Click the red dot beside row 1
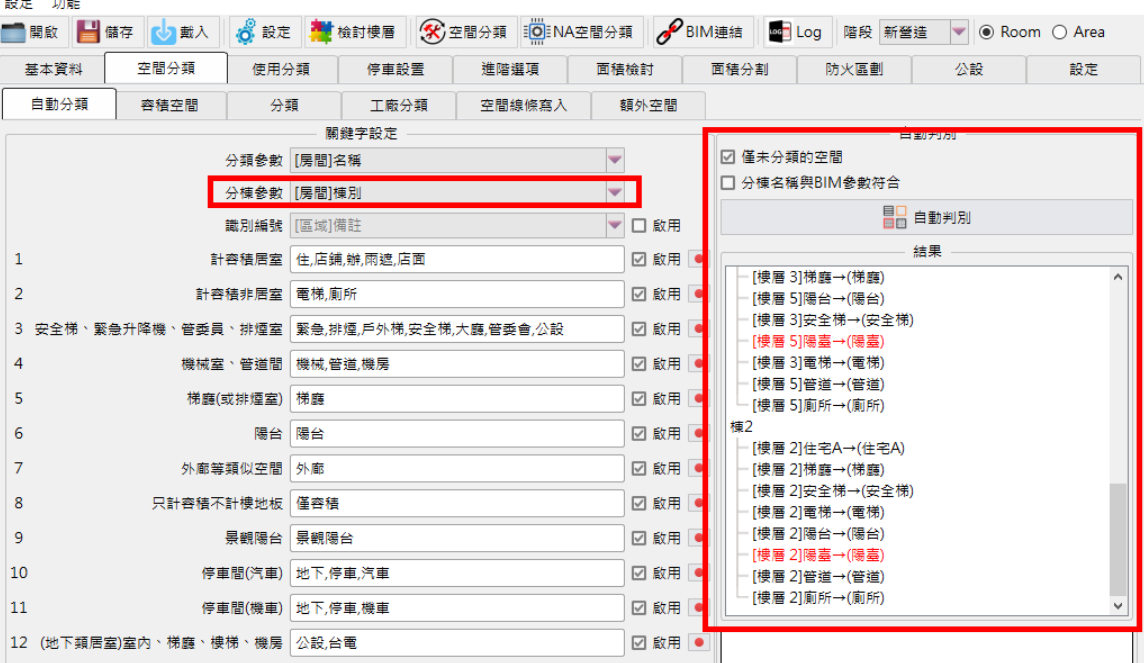 pos(699,259)
